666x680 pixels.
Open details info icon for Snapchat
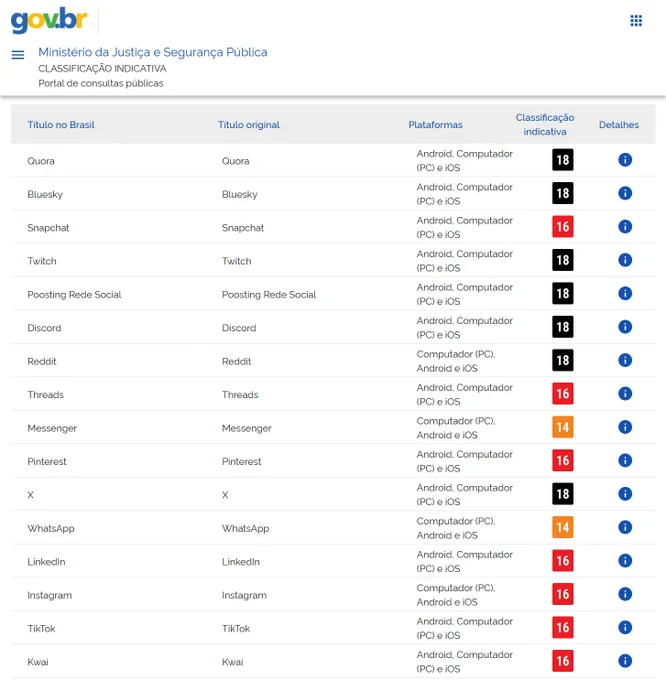click(x=625, y=227)
